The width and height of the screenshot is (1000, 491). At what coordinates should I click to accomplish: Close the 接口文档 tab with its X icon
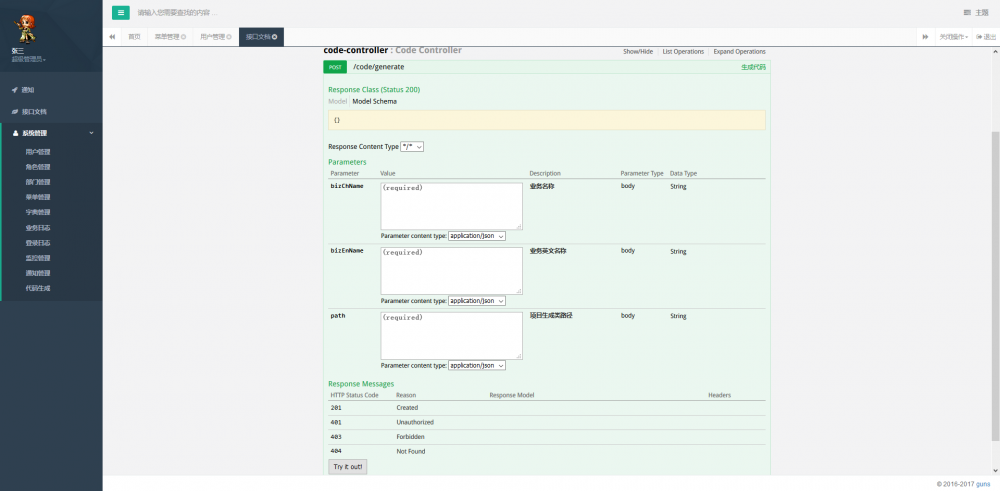point(276,37)
